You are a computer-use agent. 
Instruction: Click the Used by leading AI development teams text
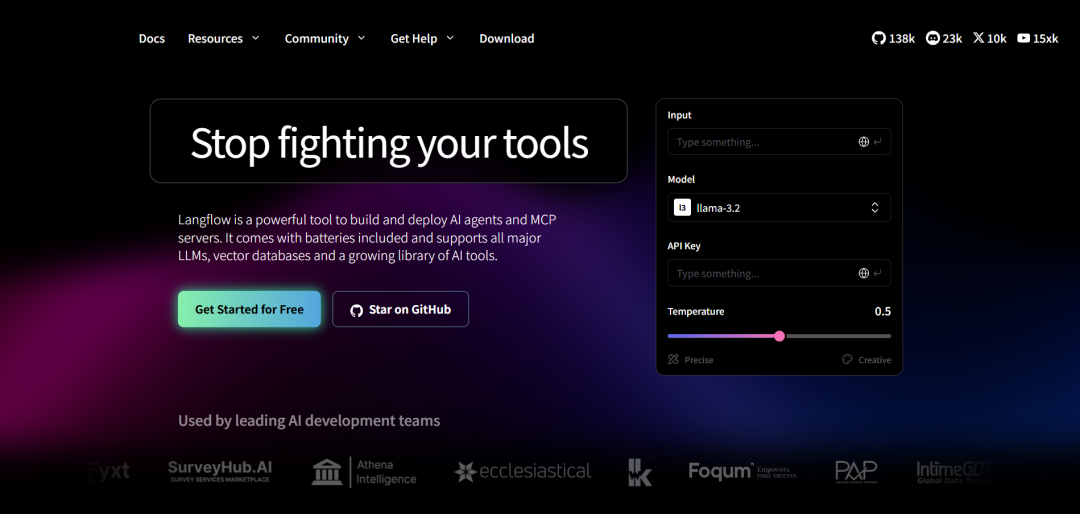(309, 420)
